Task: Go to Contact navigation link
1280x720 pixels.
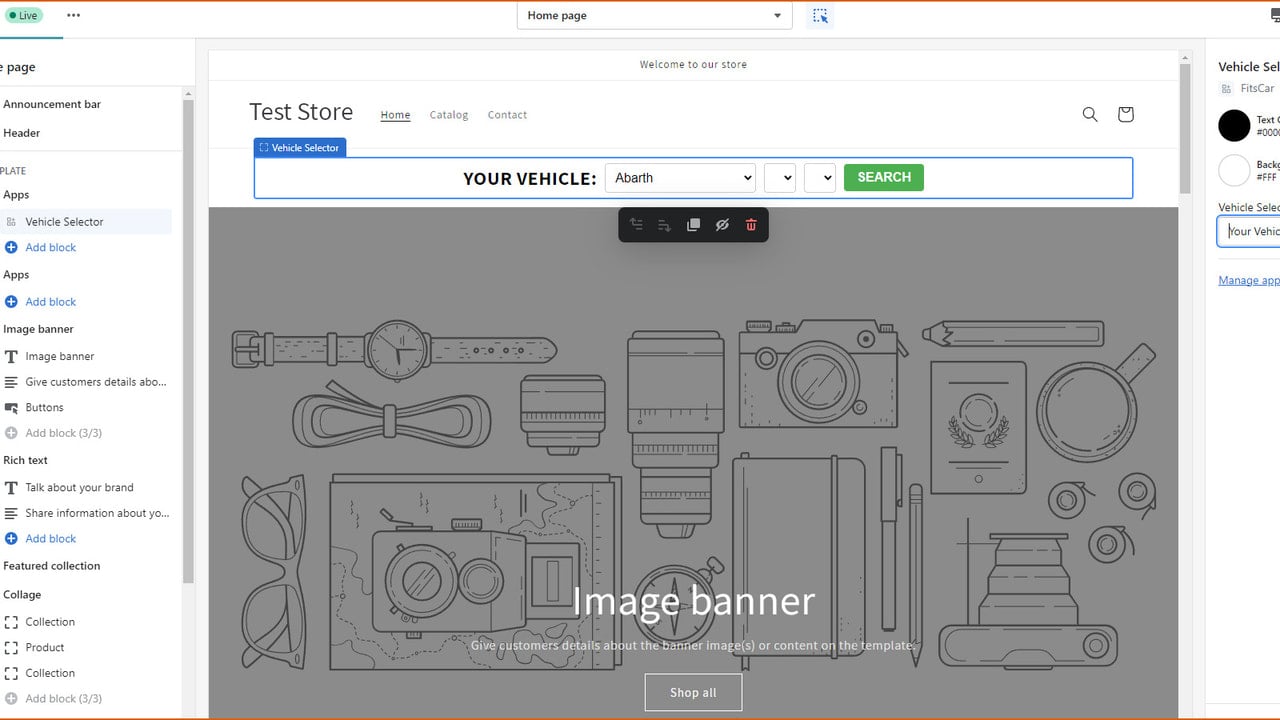Action: tap(507, 115)
